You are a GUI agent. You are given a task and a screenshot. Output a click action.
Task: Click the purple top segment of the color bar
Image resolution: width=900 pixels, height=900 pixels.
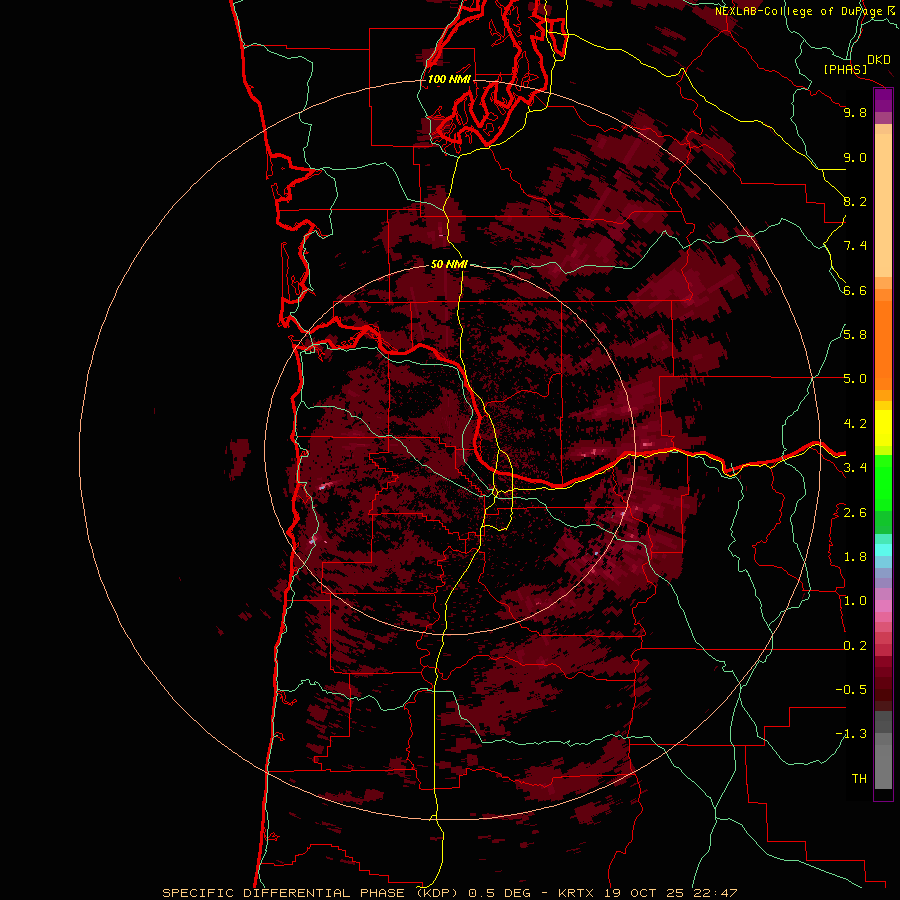pos(883,101)
